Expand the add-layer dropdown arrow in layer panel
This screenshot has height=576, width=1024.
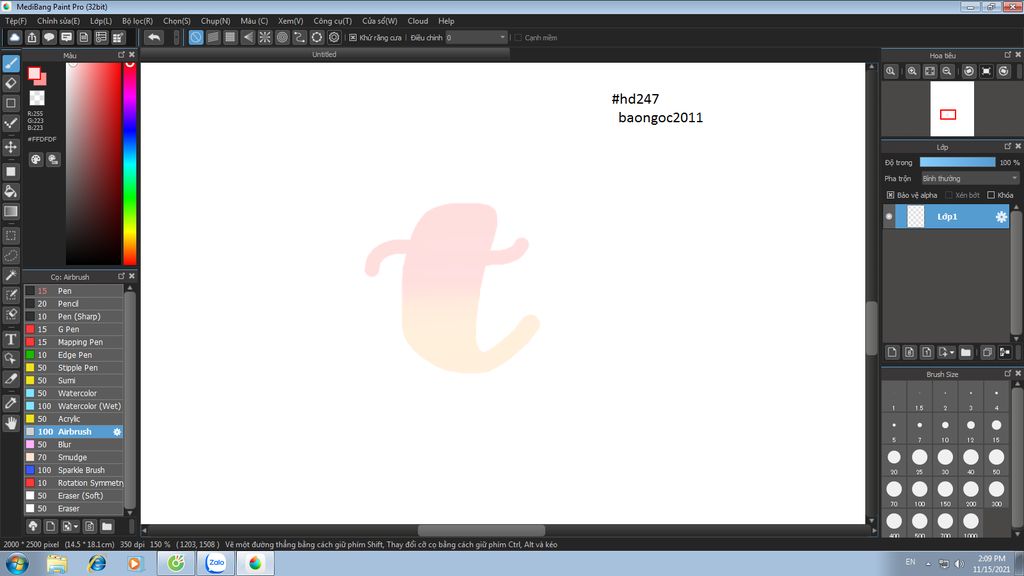pyautogui.click(x=952, y=352)
